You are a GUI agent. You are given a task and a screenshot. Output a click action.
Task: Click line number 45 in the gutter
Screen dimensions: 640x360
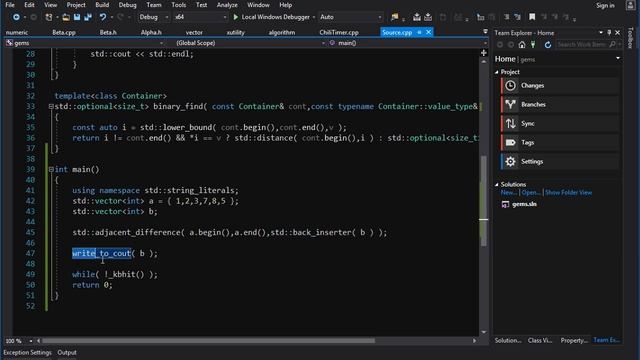[x=30, y=233]
